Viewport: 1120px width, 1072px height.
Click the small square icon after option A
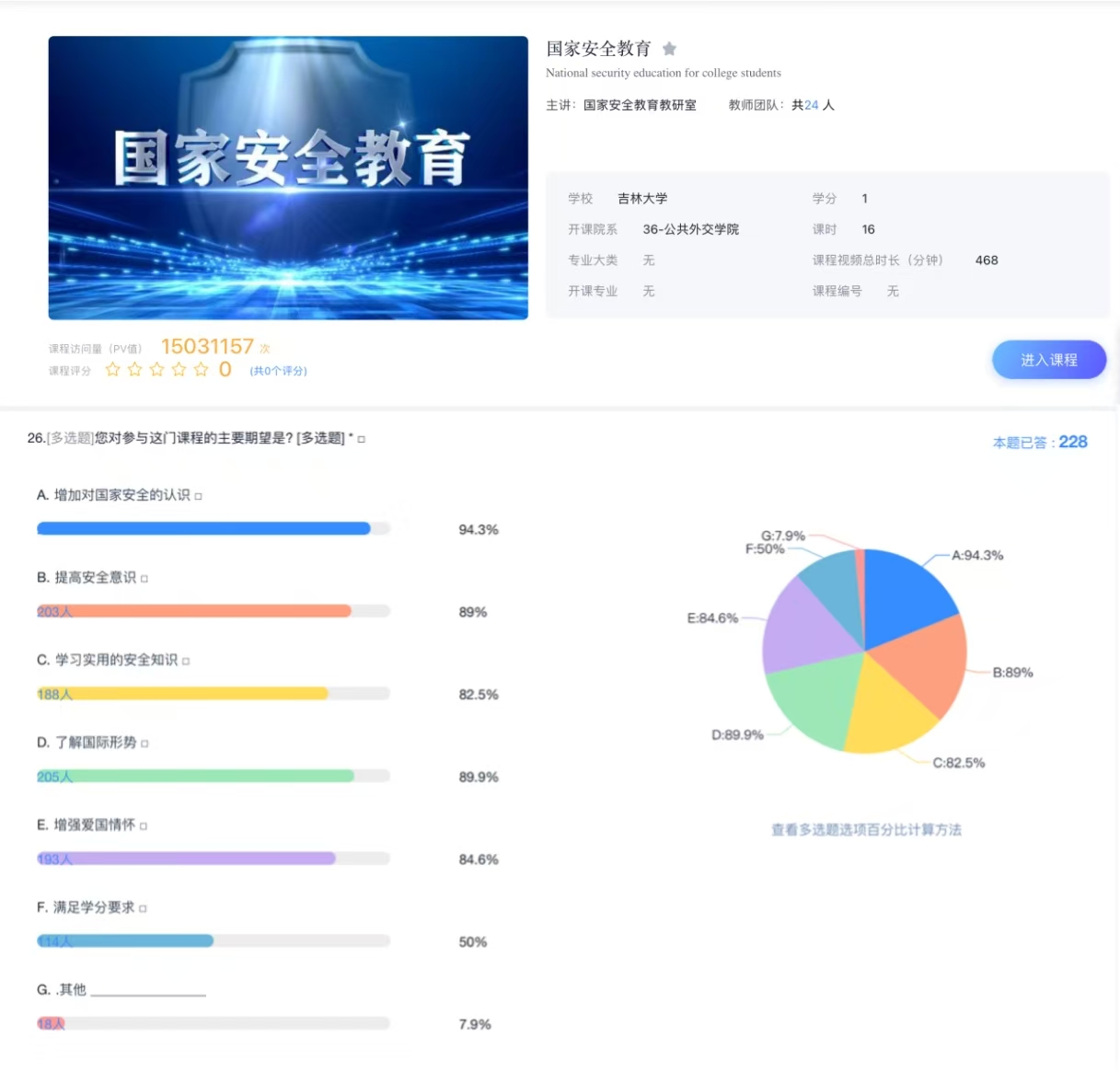199,497
